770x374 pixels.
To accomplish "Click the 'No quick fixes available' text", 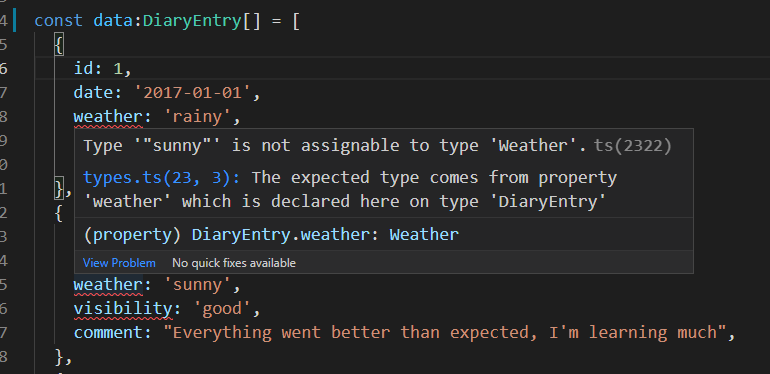I will click(x=234, y=263).
